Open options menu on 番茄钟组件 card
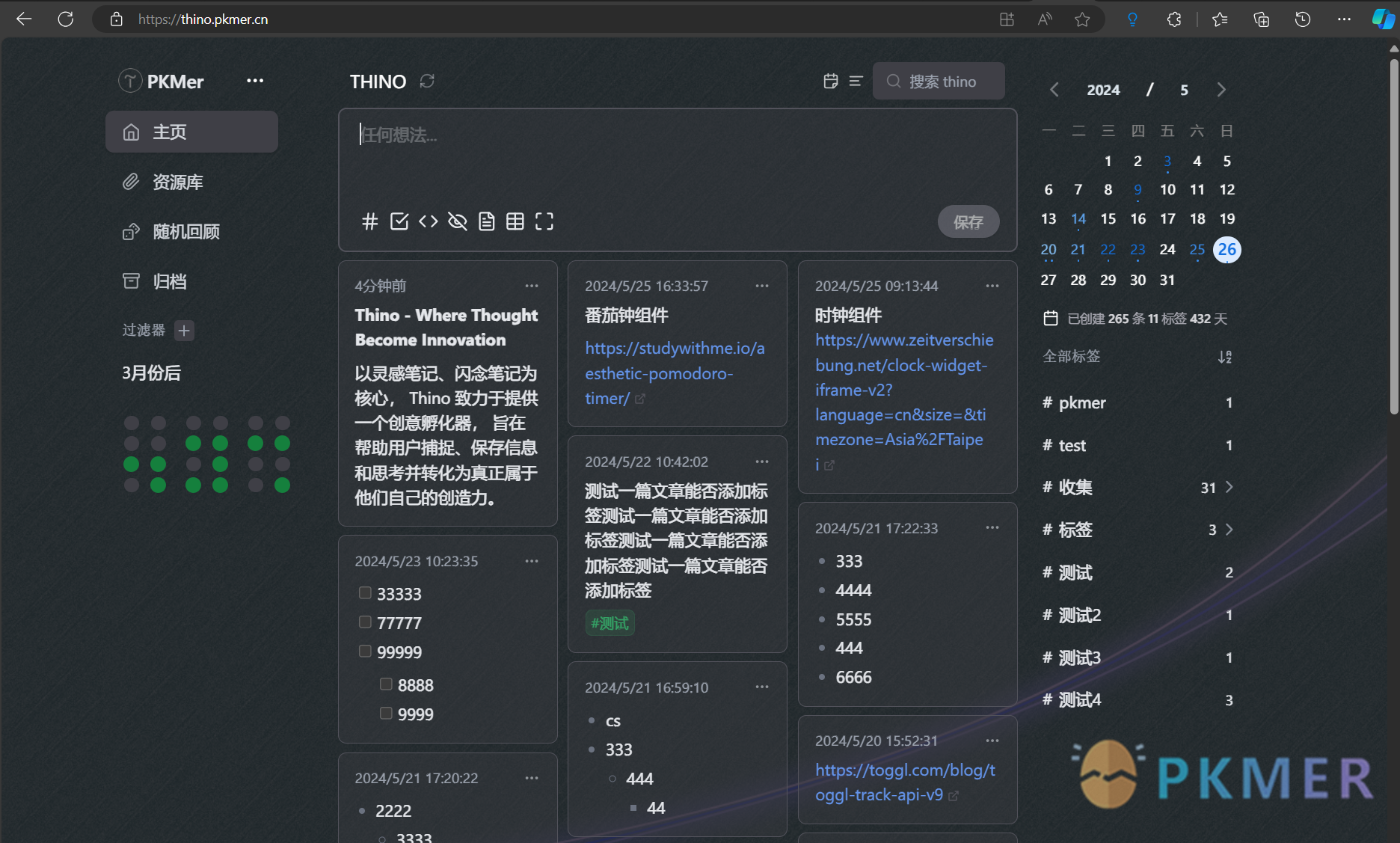The width and height of the screenshot is (1400, 843). point(762,286)
